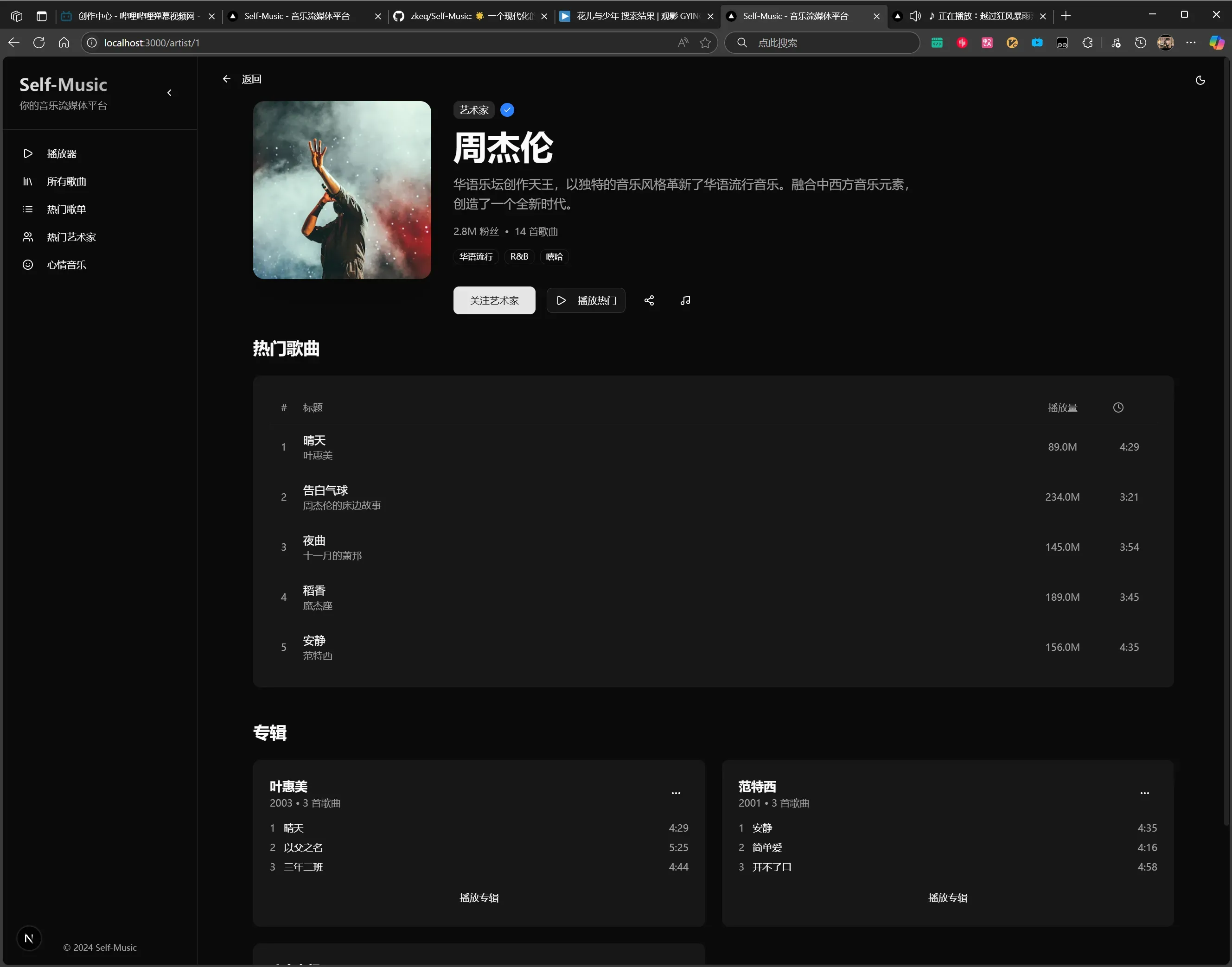
Task: Open 所有歌曲 library in the sidebar
Action: point(66,182)
